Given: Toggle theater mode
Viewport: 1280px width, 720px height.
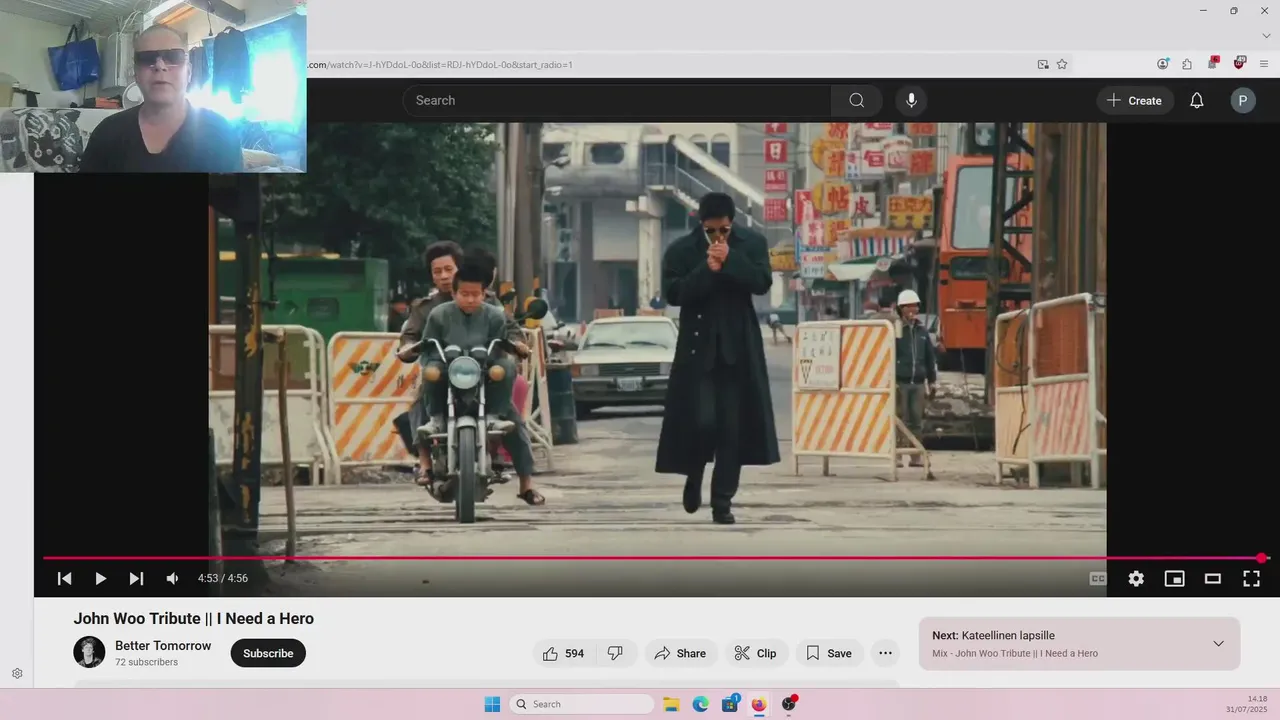Looking at the screenshot, I should click(x=1213, y=578).
